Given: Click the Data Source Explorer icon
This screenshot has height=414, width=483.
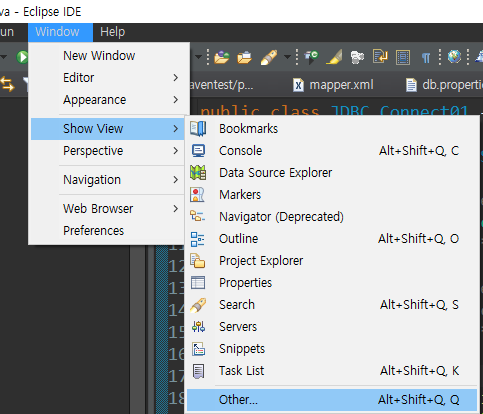Looking at the screenshot, I should [x=198, y=173].
